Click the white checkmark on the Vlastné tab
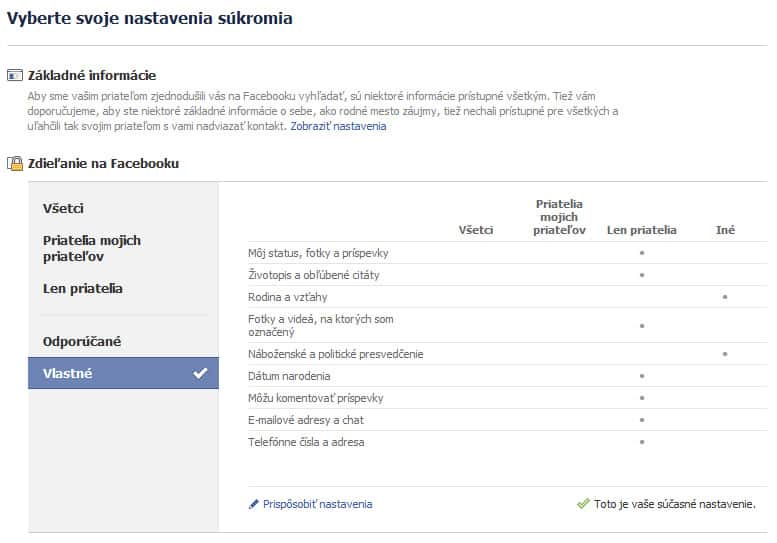The width and height of the screenshot is (777, 543). pyautogui.click(x=200, y=373)
